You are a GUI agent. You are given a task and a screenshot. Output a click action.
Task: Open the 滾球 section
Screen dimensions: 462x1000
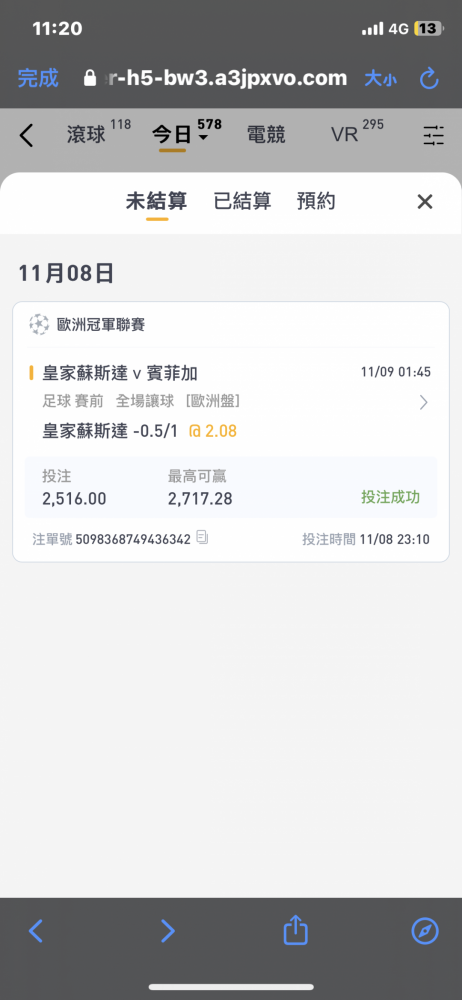[86, 135]
